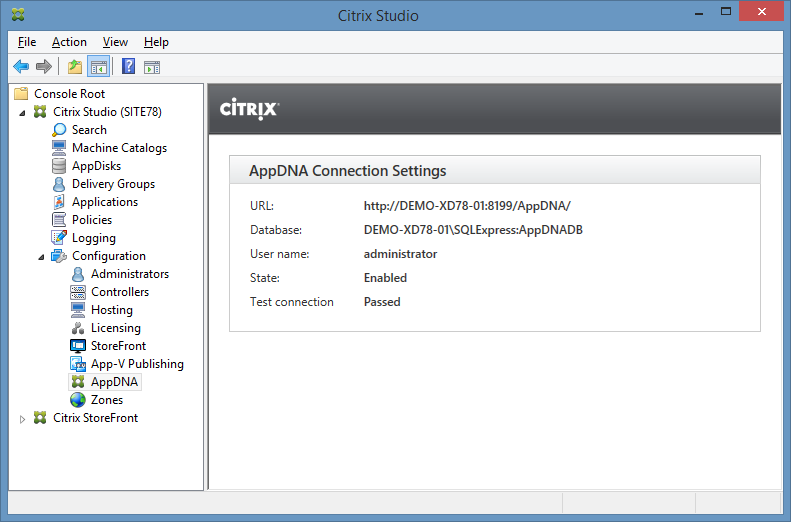
Task: Click the Enabled state value
Action: pos(385,278)
